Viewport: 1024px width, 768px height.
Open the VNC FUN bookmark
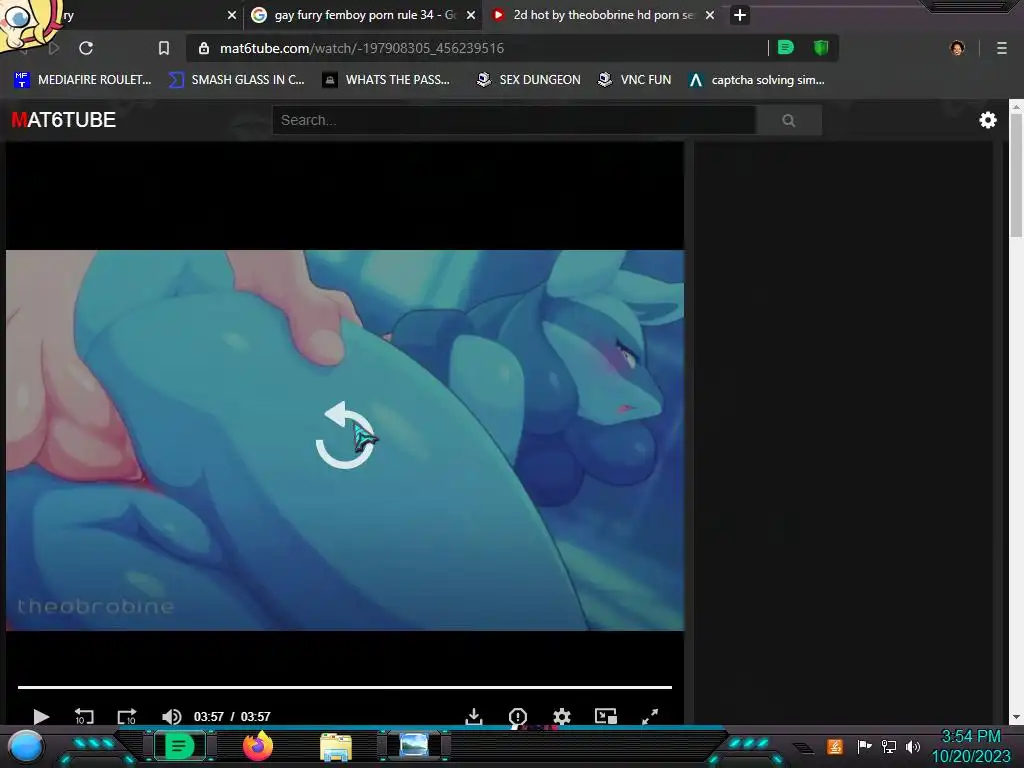(634, 80)
